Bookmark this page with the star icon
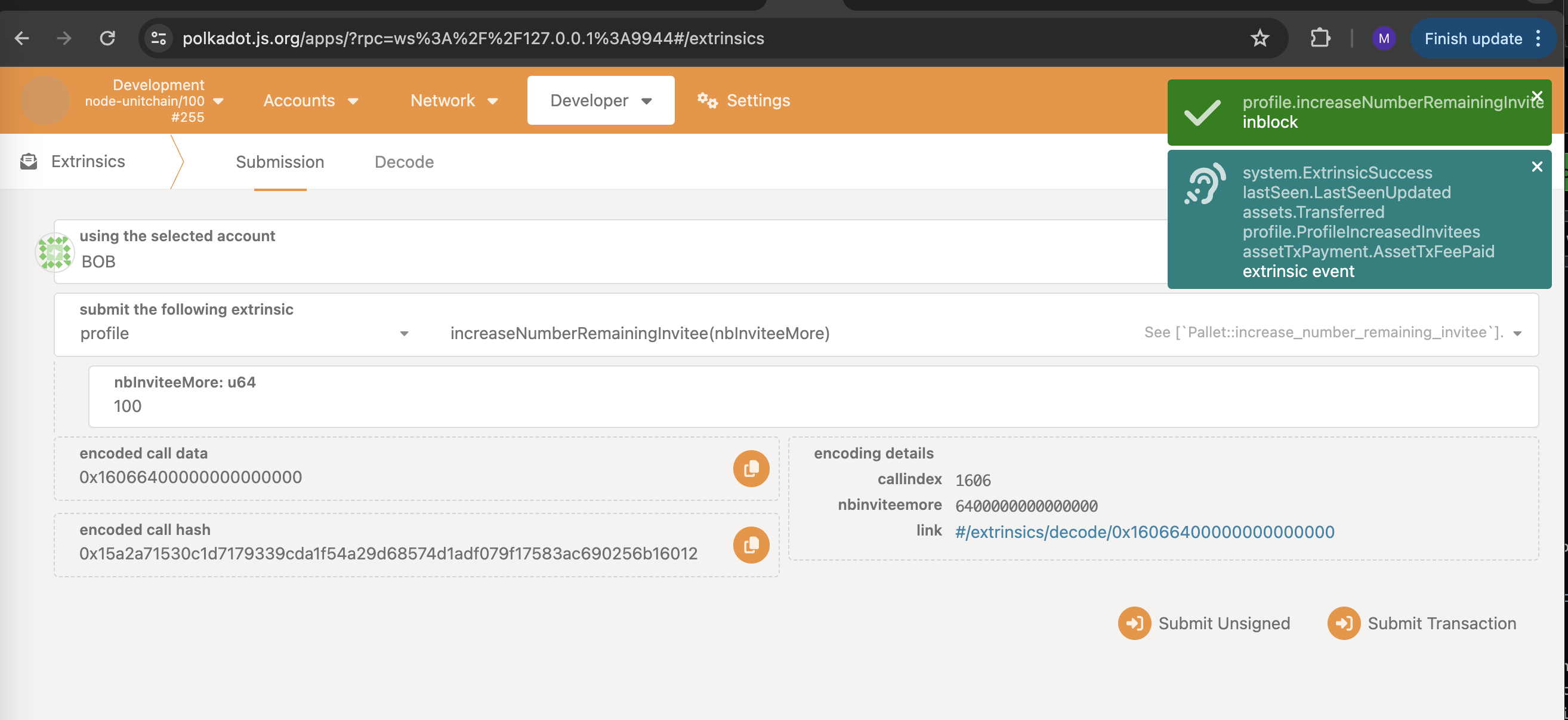Viewport: 1568px width, 720px height. 1260,38
